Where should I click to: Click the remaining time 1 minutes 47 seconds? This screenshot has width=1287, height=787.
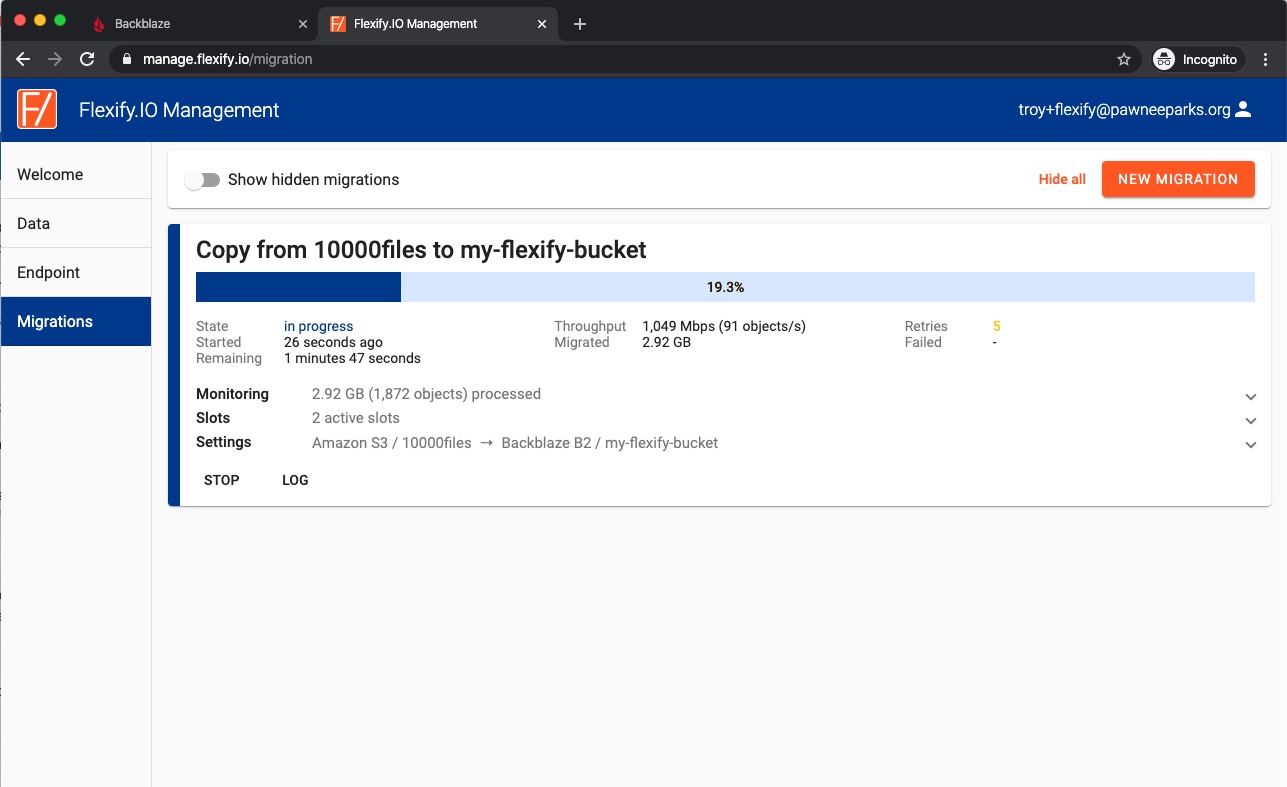point(352,358)
